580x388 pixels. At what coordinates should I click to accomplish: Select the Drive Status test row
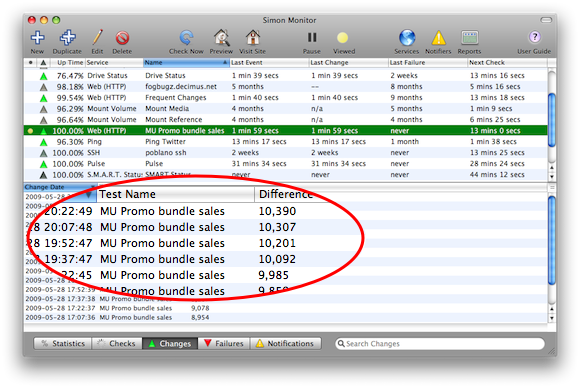(x=285, y=76)
